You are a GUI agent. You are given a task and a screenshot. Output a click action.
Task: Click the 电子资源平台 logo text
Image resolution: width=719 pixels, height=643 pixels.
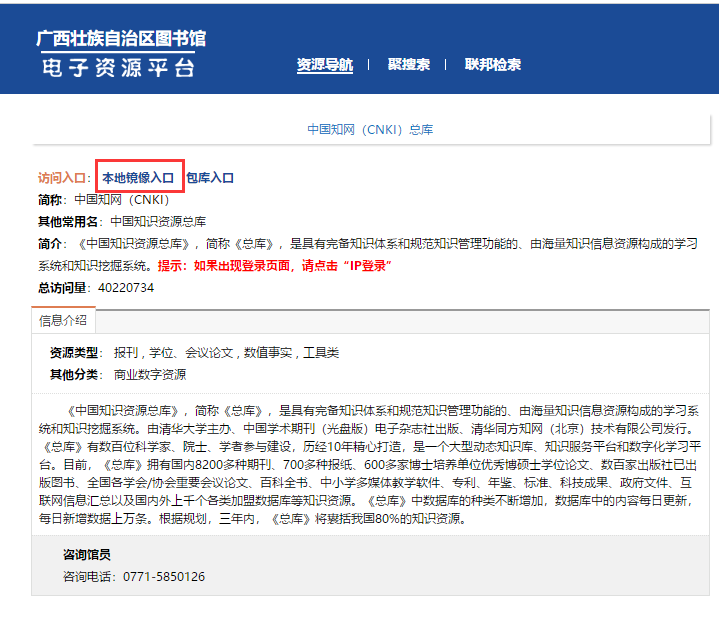pyautogui.click(x=118, y=68)
